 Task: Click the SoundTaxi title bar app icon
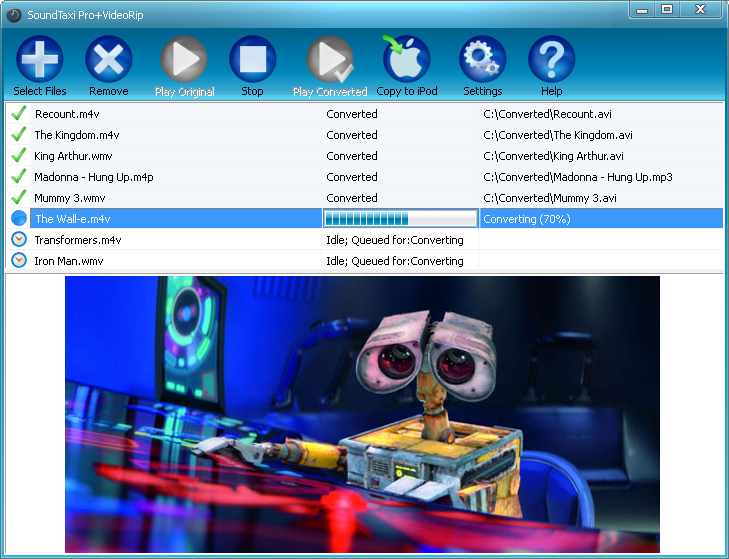pos(13,13)
